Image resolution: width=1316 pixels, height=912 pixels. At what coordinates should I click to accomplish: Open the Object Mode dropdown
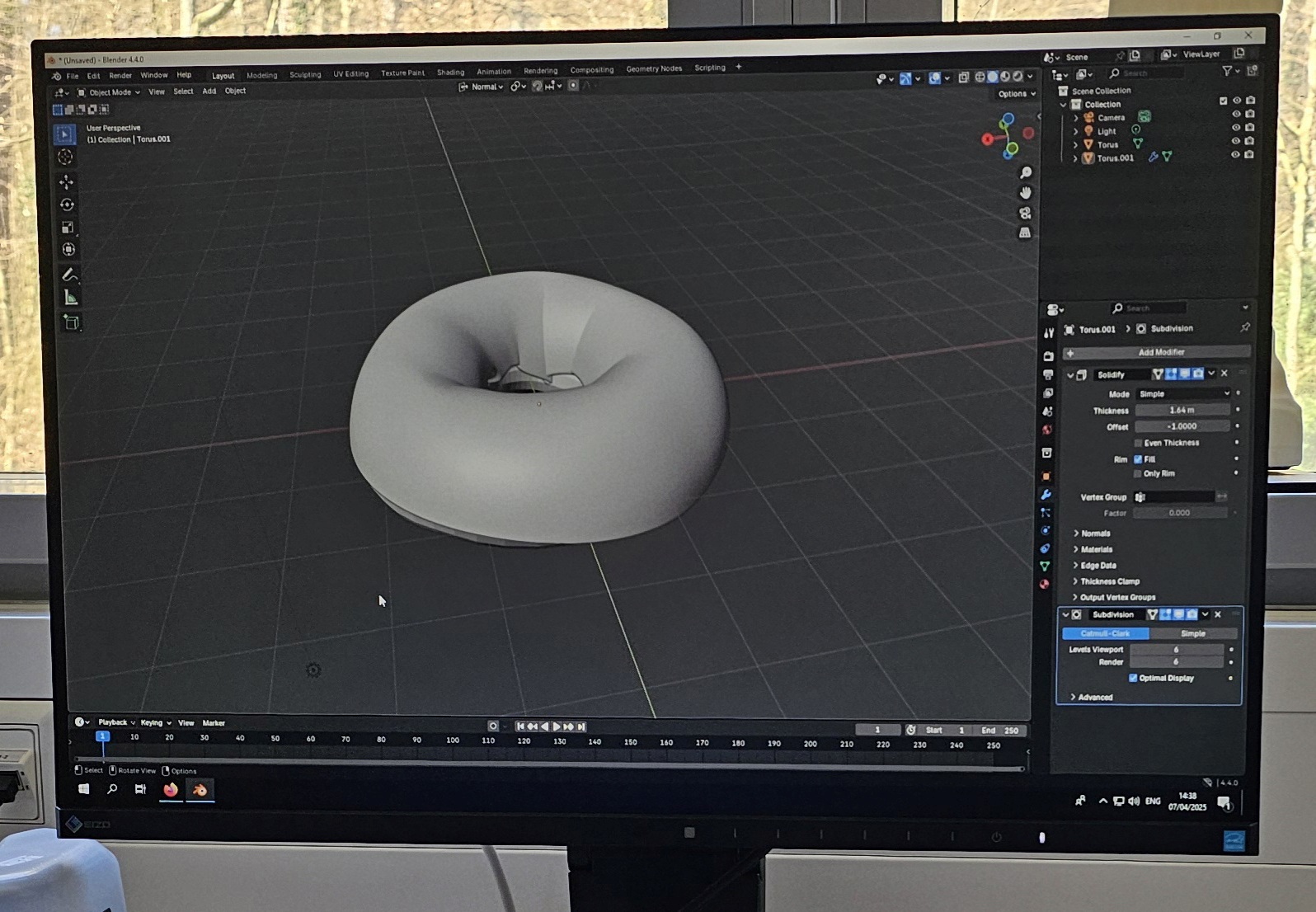[110, 92]
